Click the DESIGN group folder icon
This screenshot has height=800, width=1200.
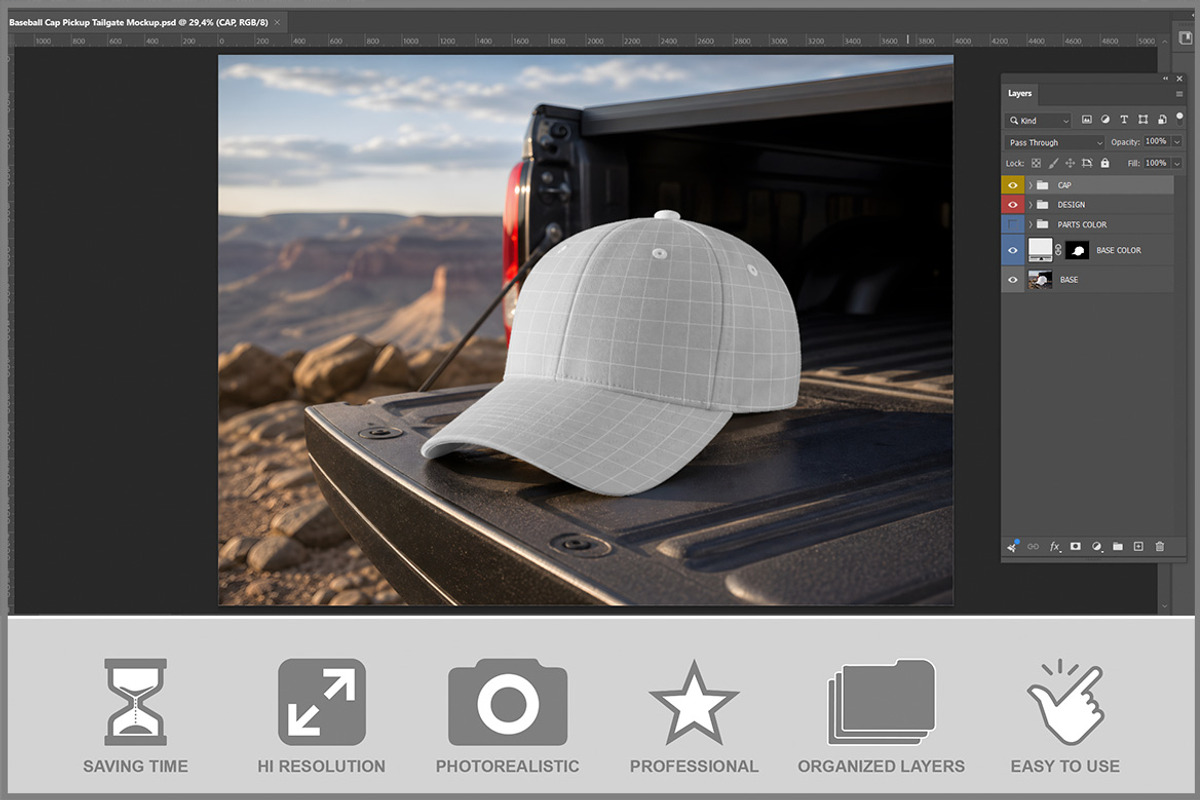tap(1043, 205)
